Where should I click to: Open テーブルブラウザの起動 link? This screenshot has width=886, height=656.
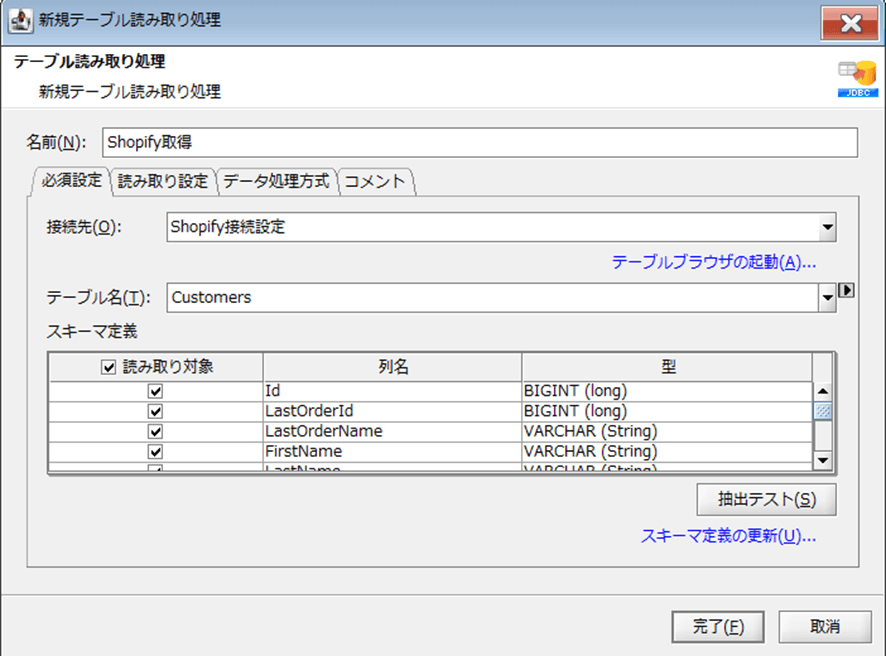point(714,262)
